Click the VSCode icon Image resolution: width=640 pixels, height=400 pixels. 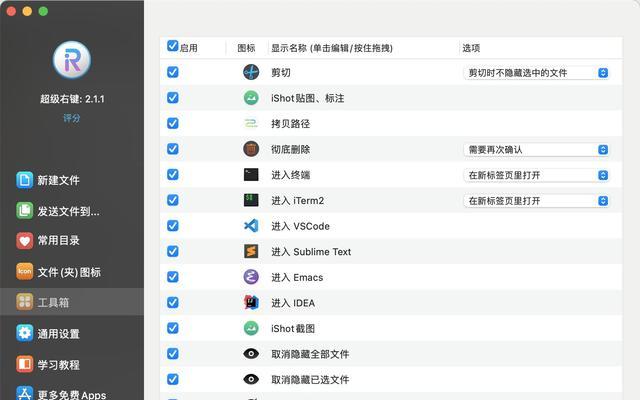click(251, 226)
